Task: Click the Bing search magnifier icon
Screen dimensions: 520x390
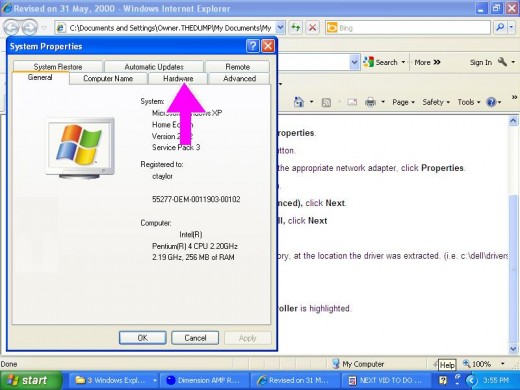Action: click(x=500, y=28)
